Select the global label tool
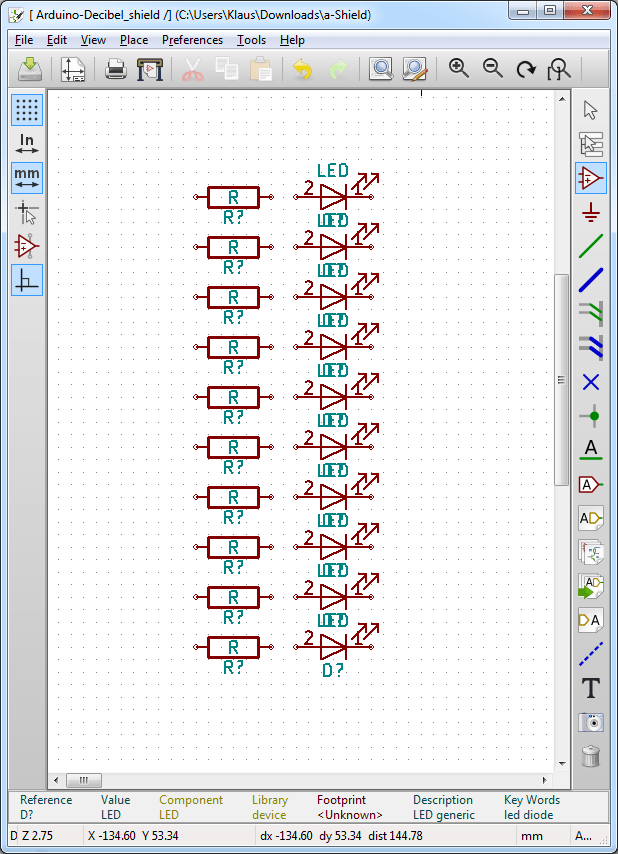Viewport: 618px width, 854px height. point(591,484)
